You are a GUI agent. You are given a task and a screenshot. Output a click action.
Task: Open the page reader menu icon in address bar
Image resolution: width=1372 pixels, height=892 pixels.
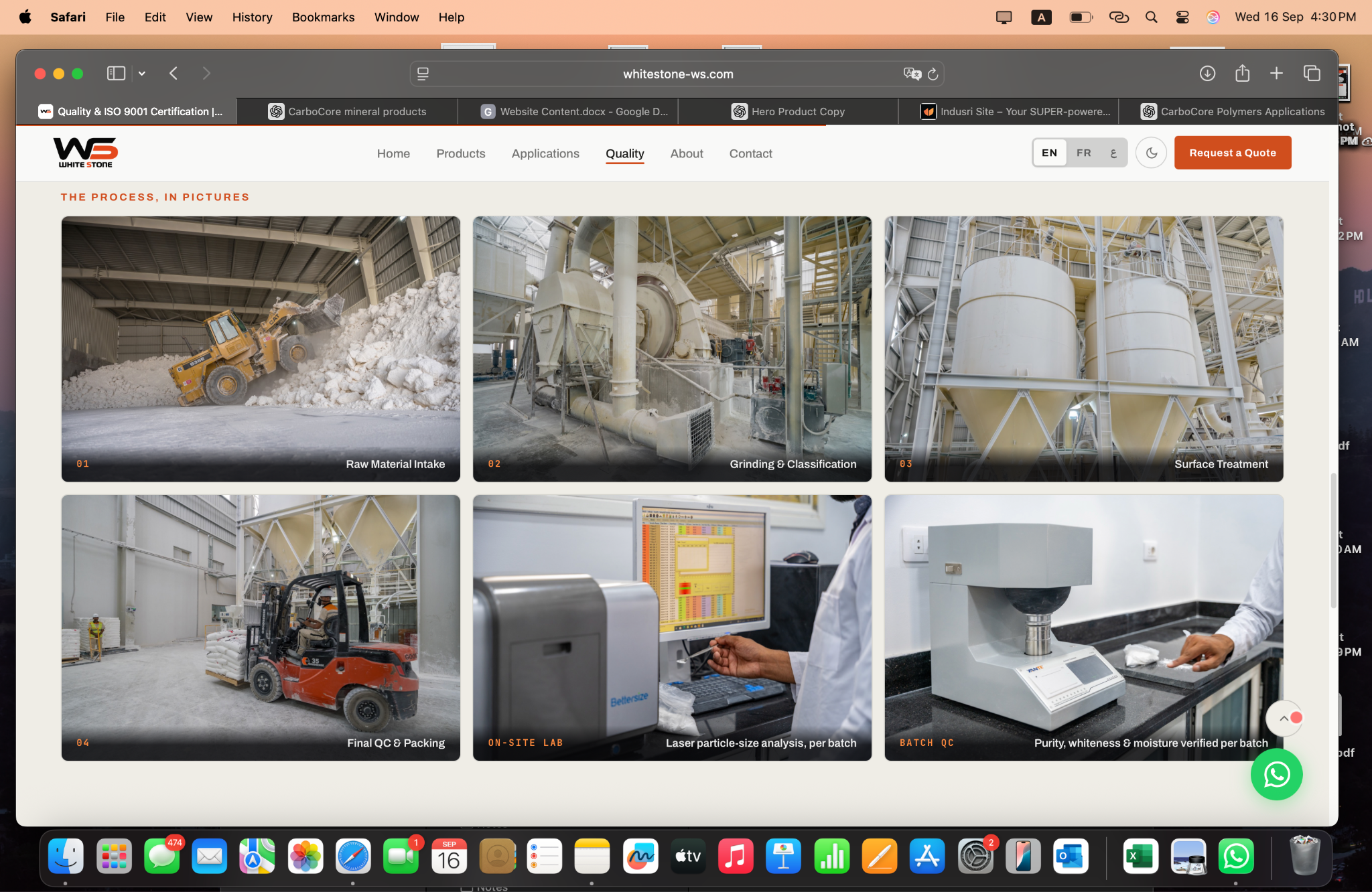[x=423, y=74]
